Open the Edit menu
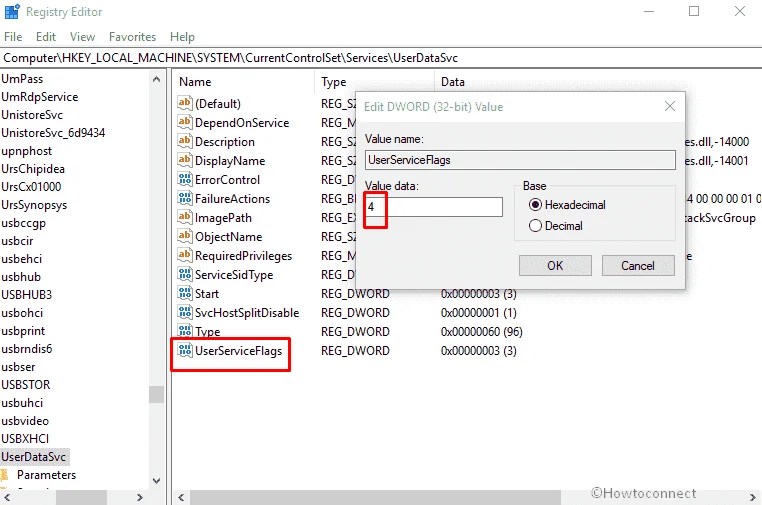 46,37
